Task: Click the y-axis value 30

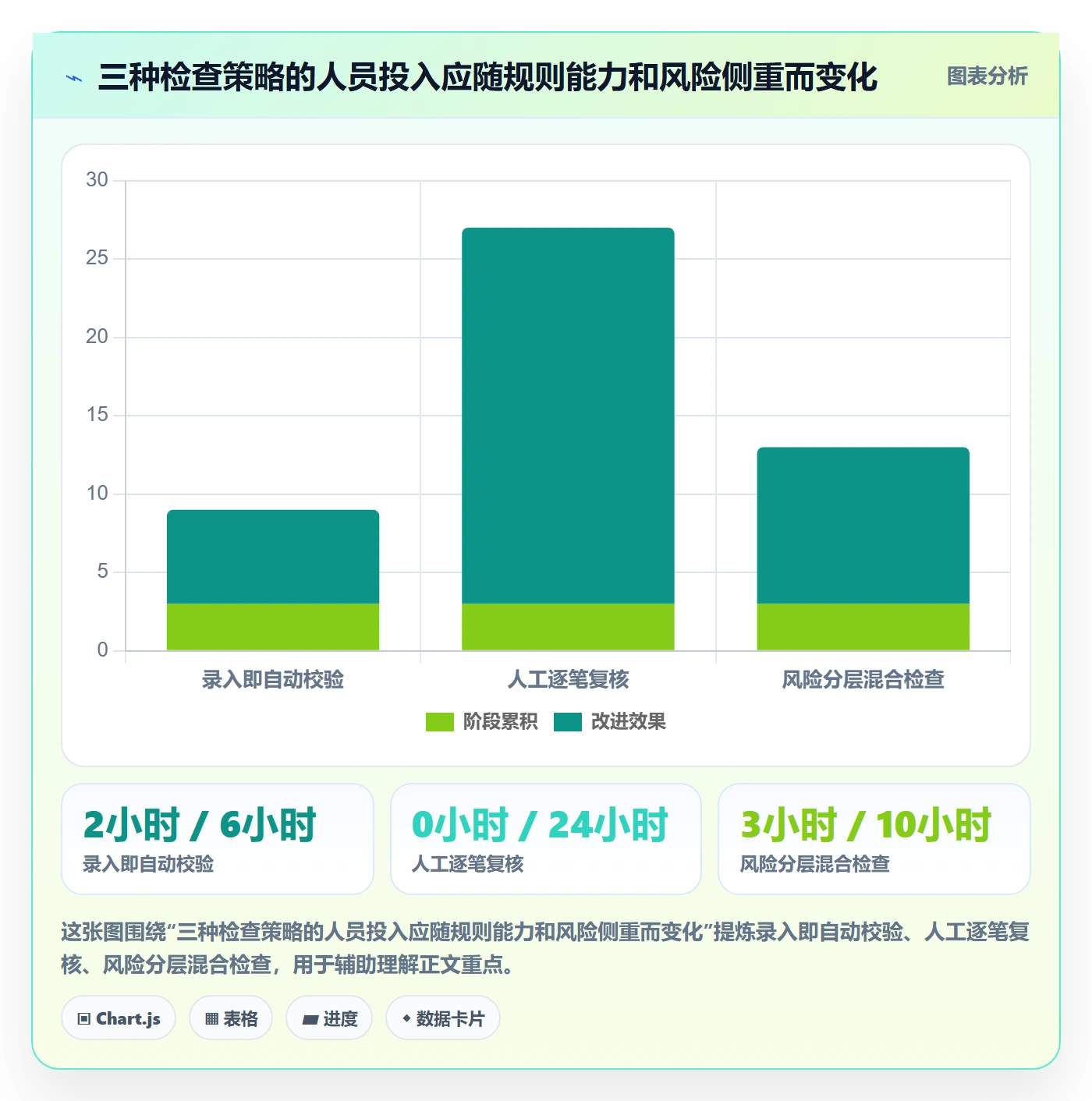Action: (x=97, y=180)
